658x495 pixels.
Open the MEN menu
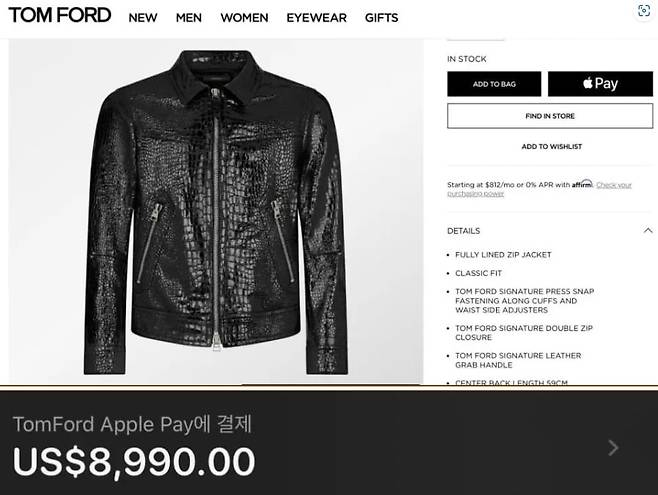click(188, 18)
